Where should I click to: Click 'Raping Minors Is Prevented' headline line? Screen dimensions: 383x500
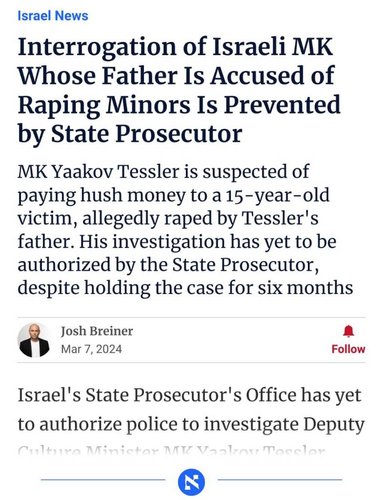(x=179, y=105)
